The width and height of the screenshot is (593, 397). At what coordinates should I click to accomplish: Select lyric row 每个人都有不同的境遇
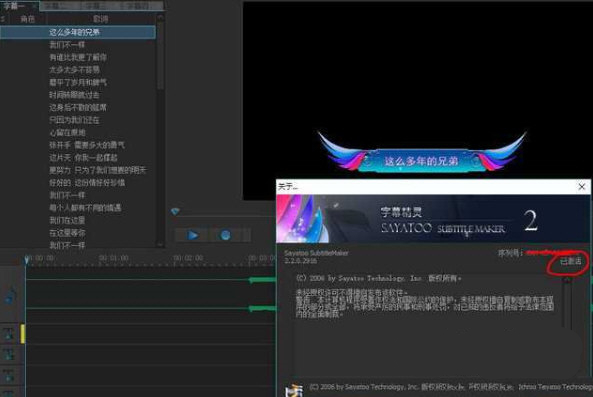tap(78, 208)
